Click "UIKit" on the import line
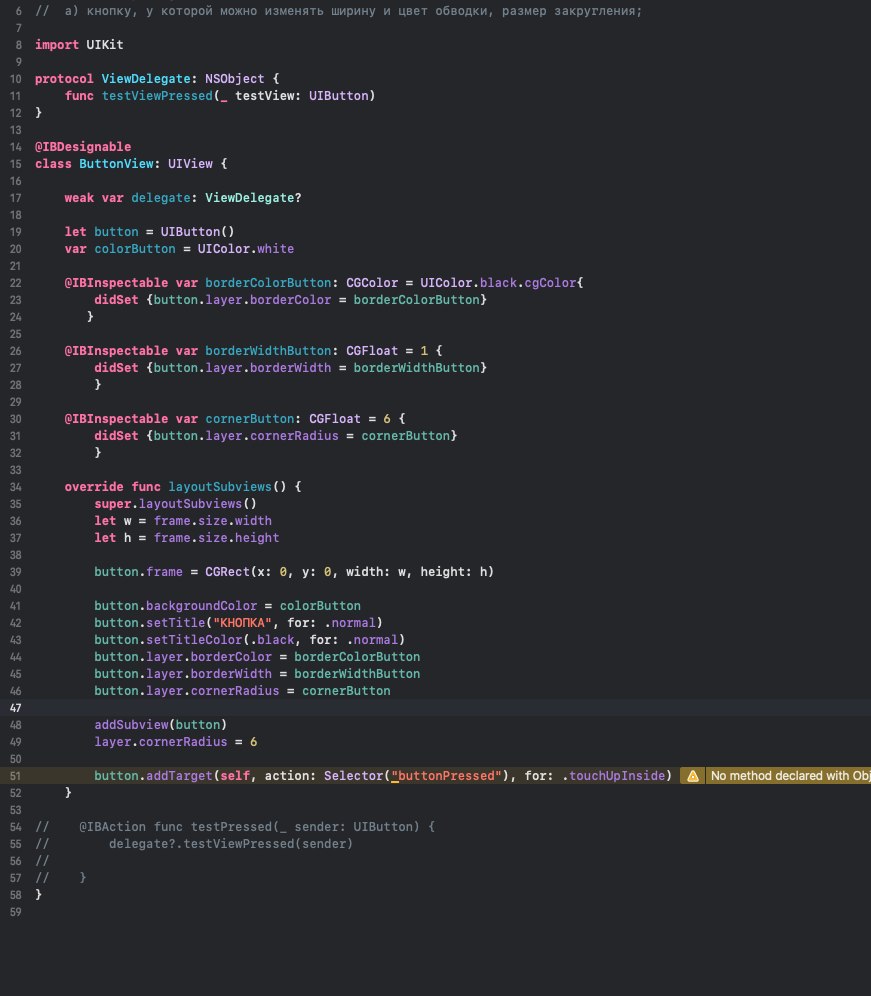The width and height of the screenshot is (871, 996). (x=105, y=44)
